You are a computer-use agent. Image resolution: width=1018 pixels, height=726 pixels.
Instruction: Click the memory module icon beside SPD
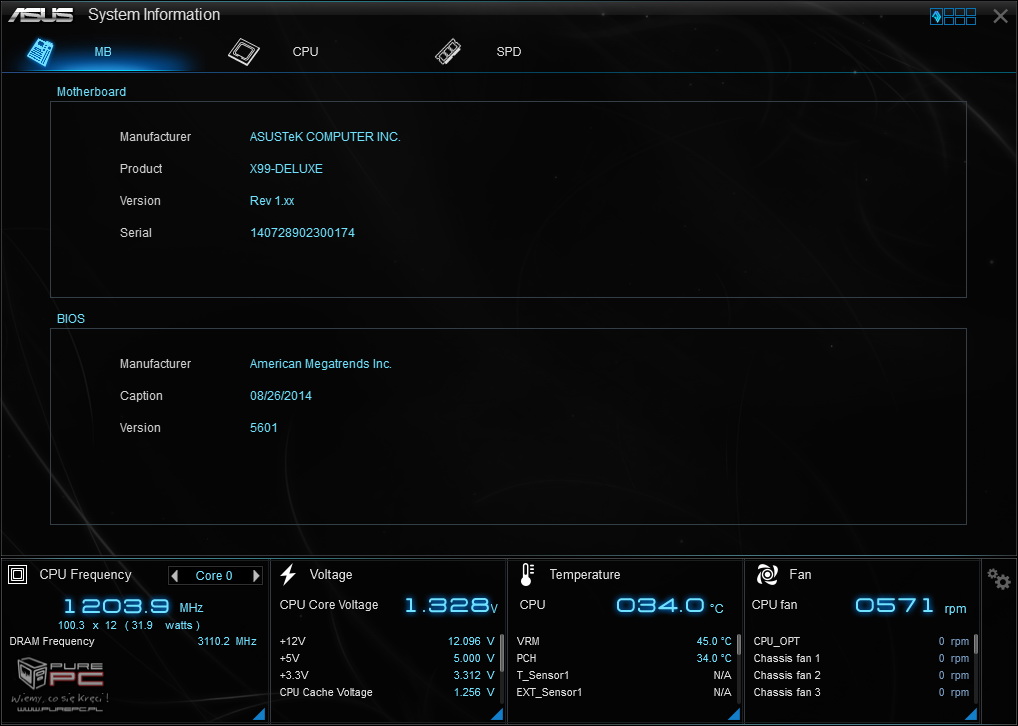448,52
